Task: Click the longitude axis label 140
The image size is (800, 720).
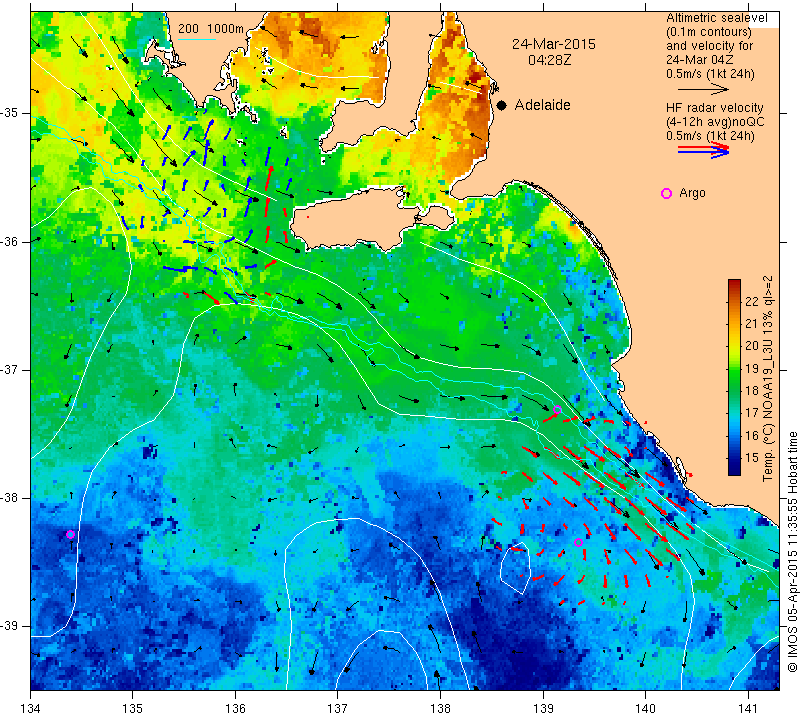Action: [x=645, y=709]
